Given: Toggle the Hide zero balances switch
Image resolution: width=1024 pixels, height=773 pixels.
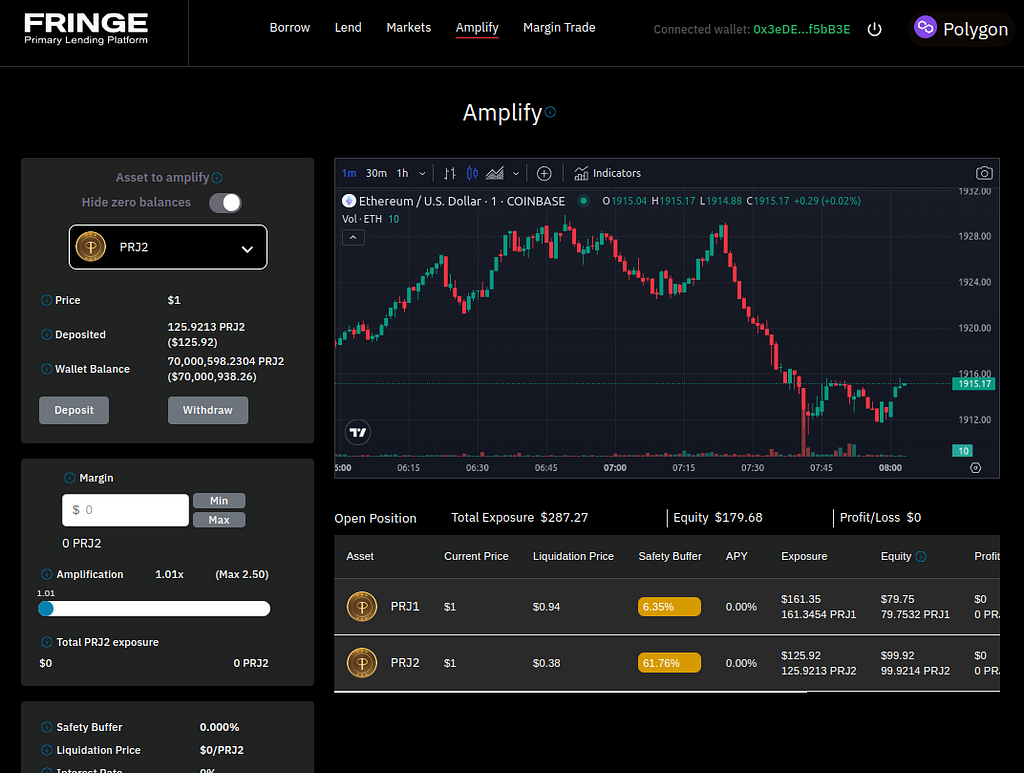Looking at the screenshot, I should point(225,203).
